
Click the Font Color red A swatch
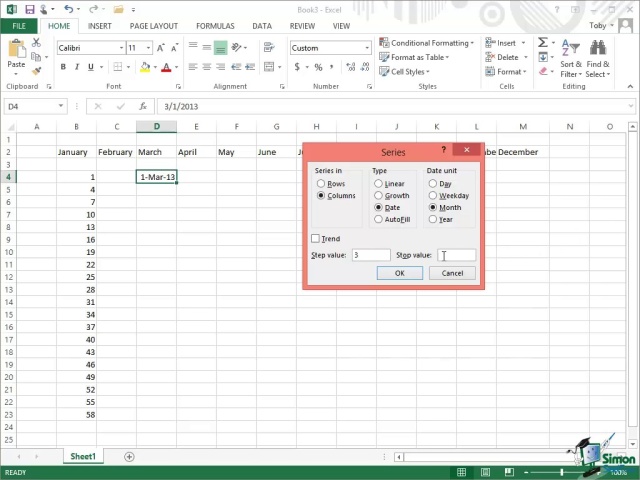pyautogui.click(x=166, y=67)
